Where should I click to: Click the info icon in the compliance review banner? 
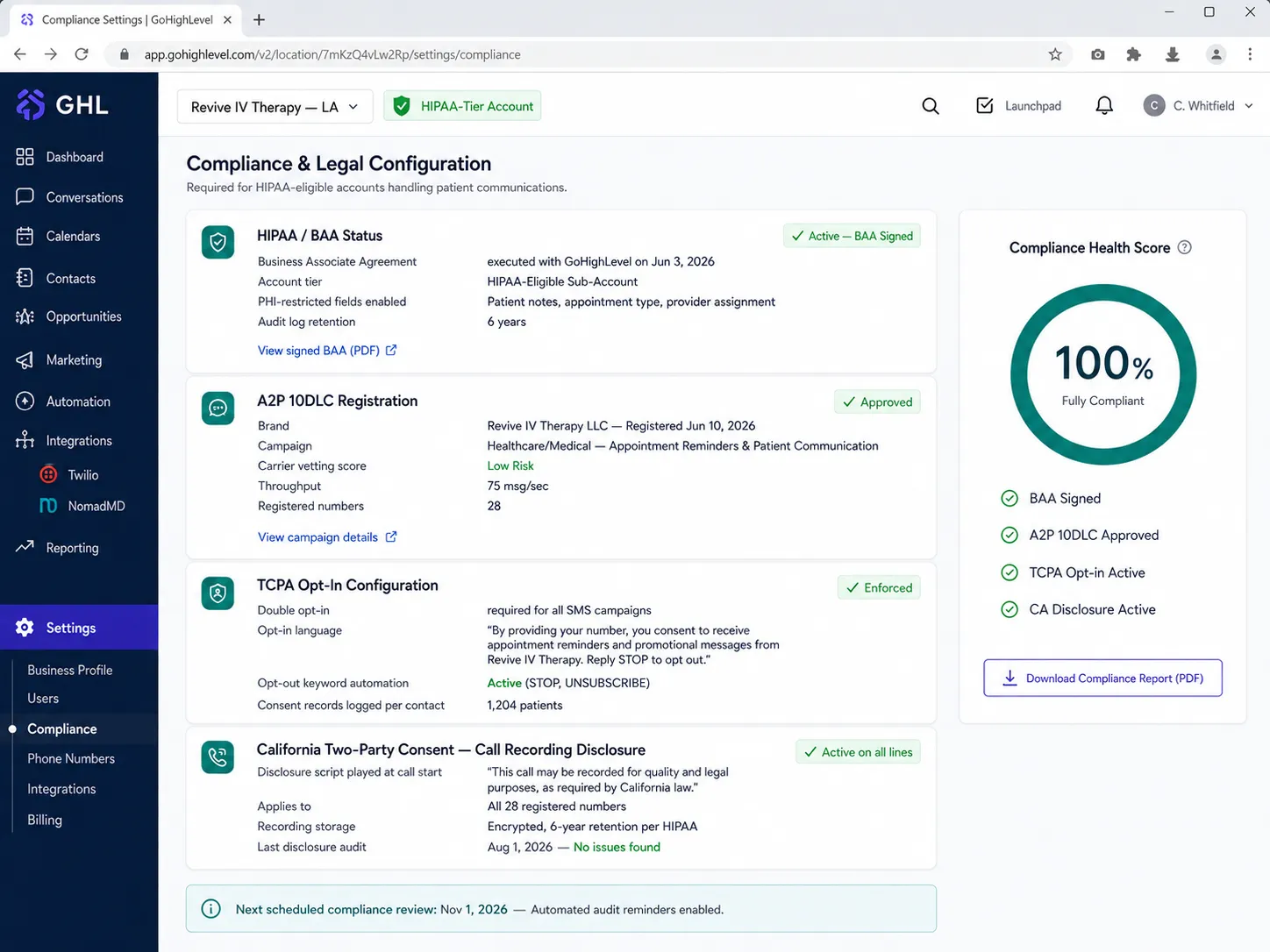pos(211,909)
